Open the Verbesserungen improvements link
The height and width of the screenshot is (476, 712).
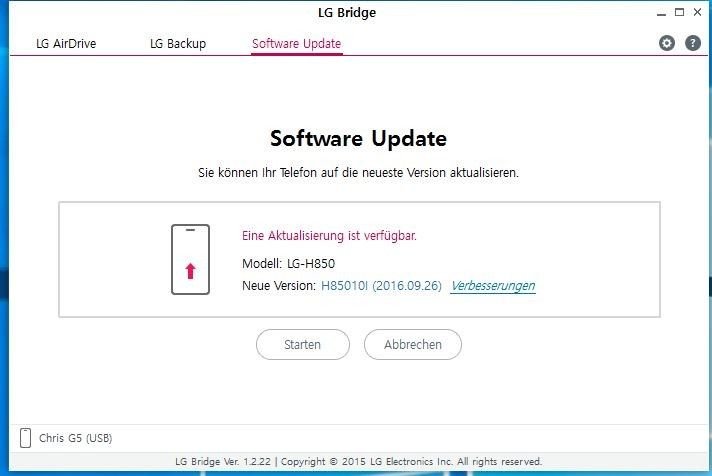pyautogui.click(x=493, y=286)
